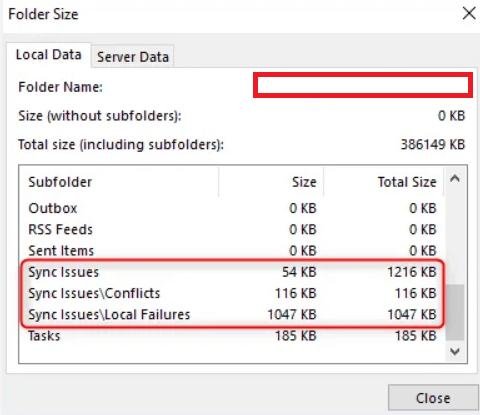Click the Total size 386149 KB value
This screenshot has height=415, width=480.
[433, 145]
